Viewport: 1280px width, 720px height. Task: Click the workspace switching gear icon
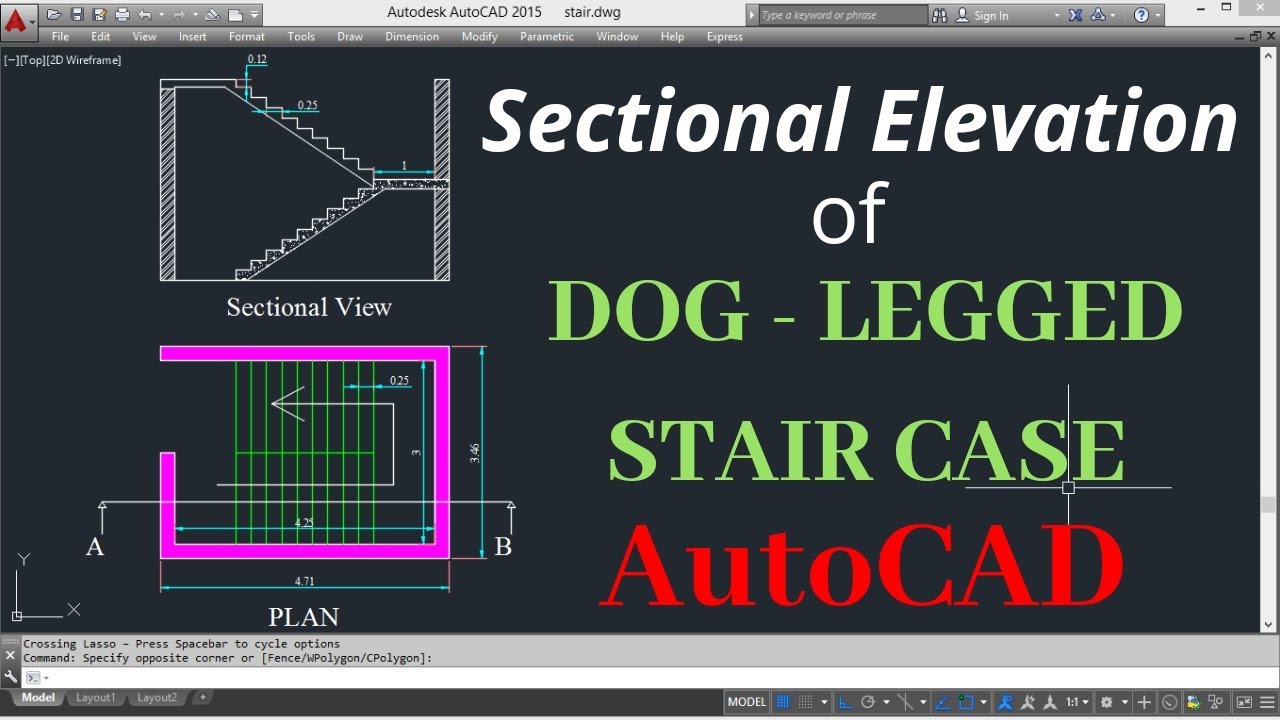(1105, 702)
